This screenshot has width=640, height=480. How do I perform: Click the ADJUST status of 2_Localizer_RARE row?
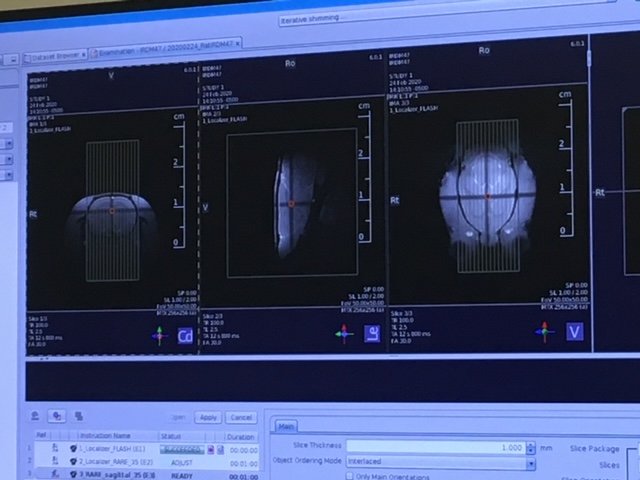(182, 463)
